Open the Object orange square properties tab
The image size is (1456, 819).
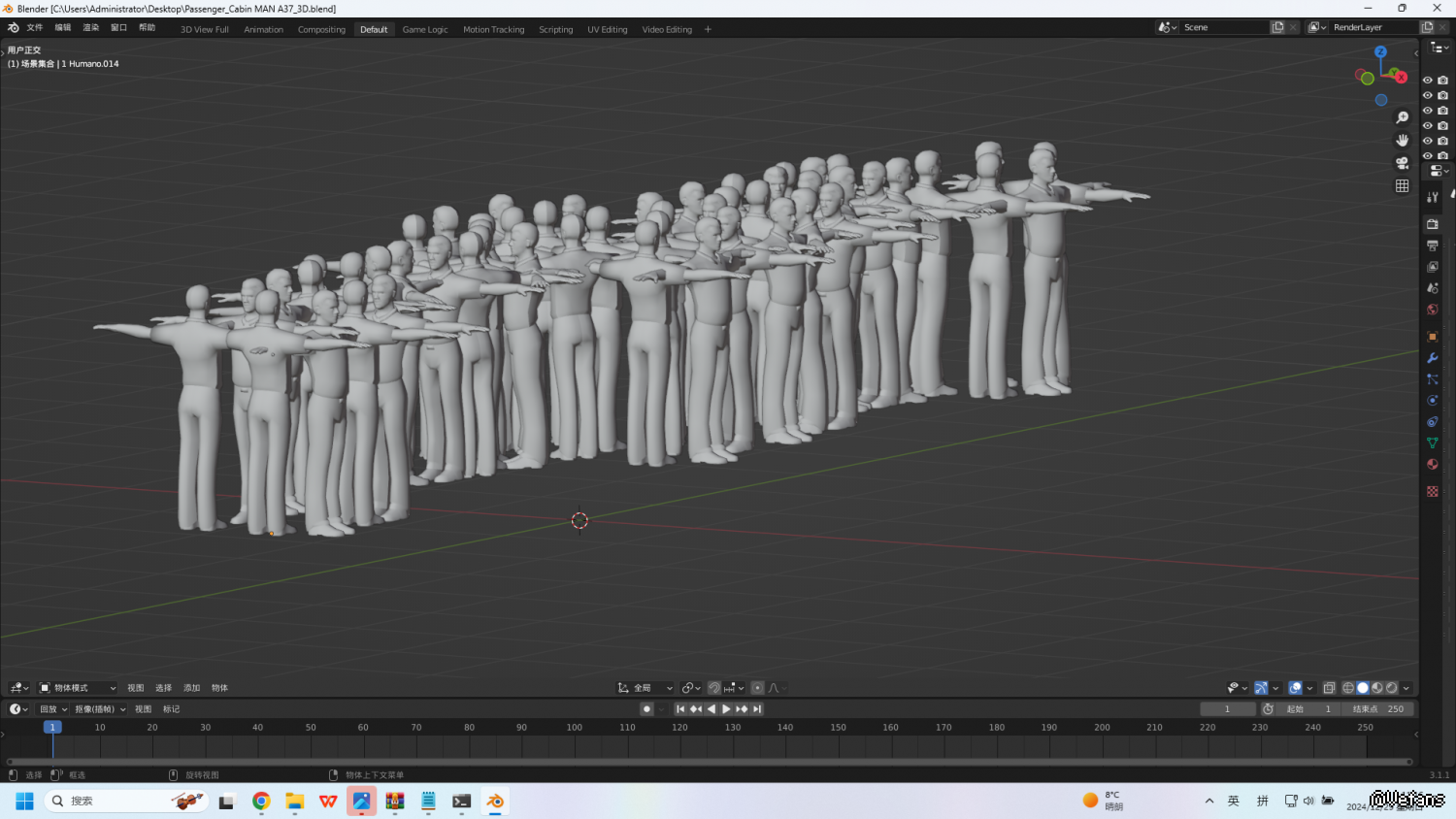click(1432, 337)
